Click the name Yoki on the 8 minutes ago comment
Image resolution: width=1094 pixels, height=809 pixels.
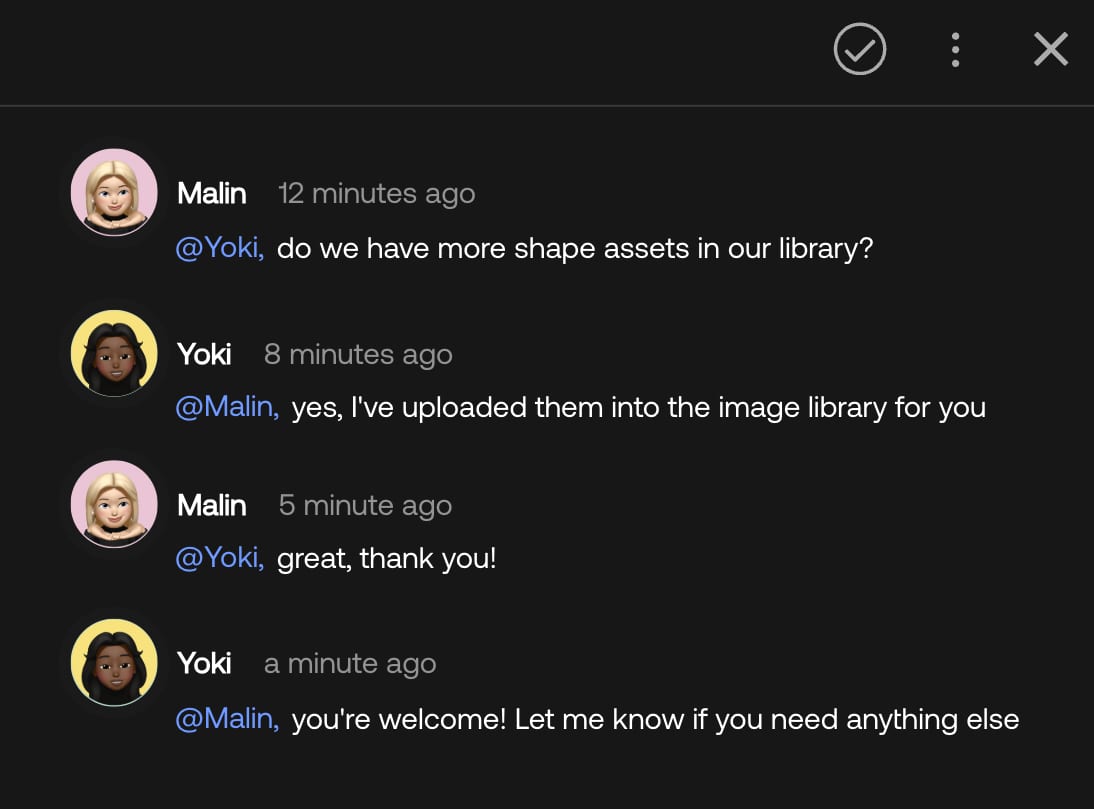[204, 354]
